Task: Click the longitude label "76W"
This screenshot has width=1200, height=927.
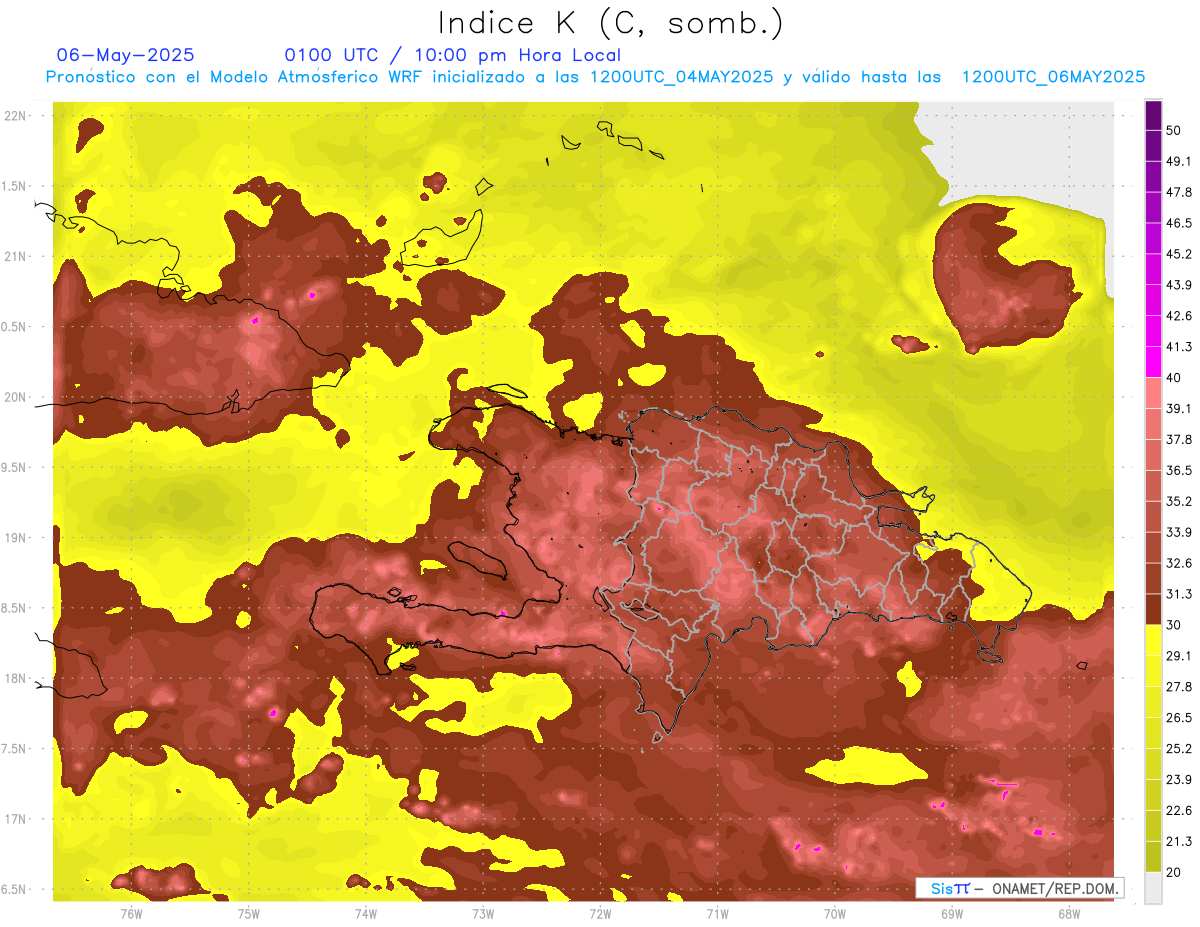Action: (x=131, y=914)
